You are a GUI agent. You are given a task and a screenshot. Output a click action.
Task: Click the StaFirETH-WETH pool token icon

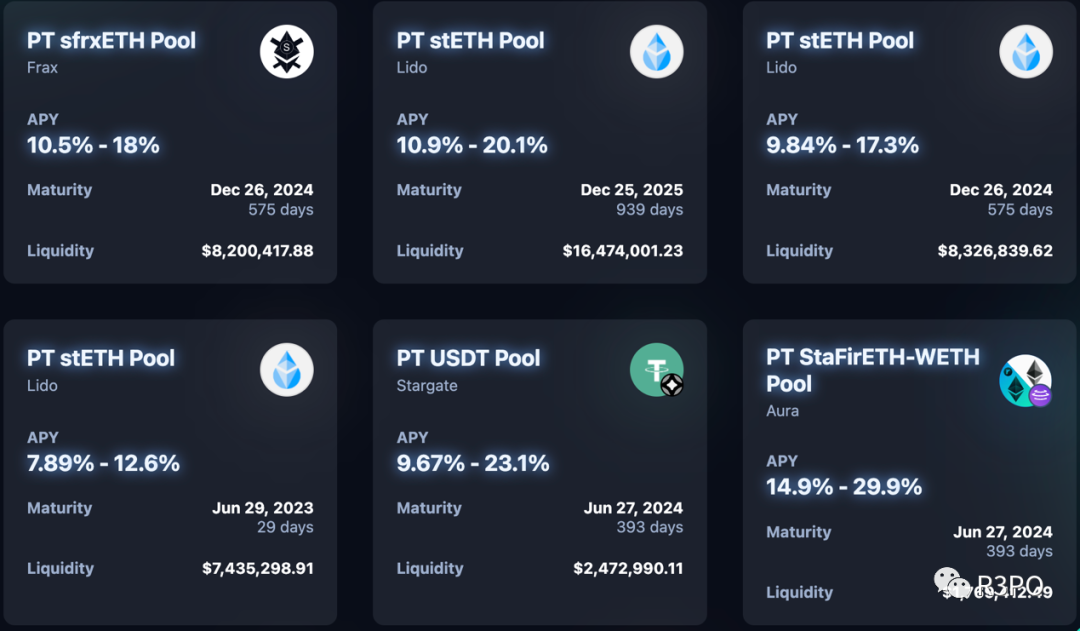[x=1026, y=381]
